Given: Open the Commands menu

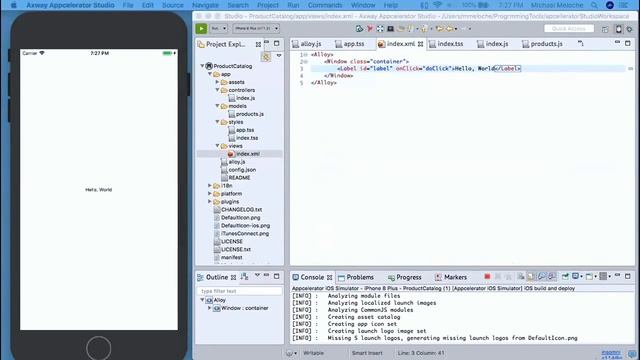Looking at the screenshot, I should coord(325,5).
